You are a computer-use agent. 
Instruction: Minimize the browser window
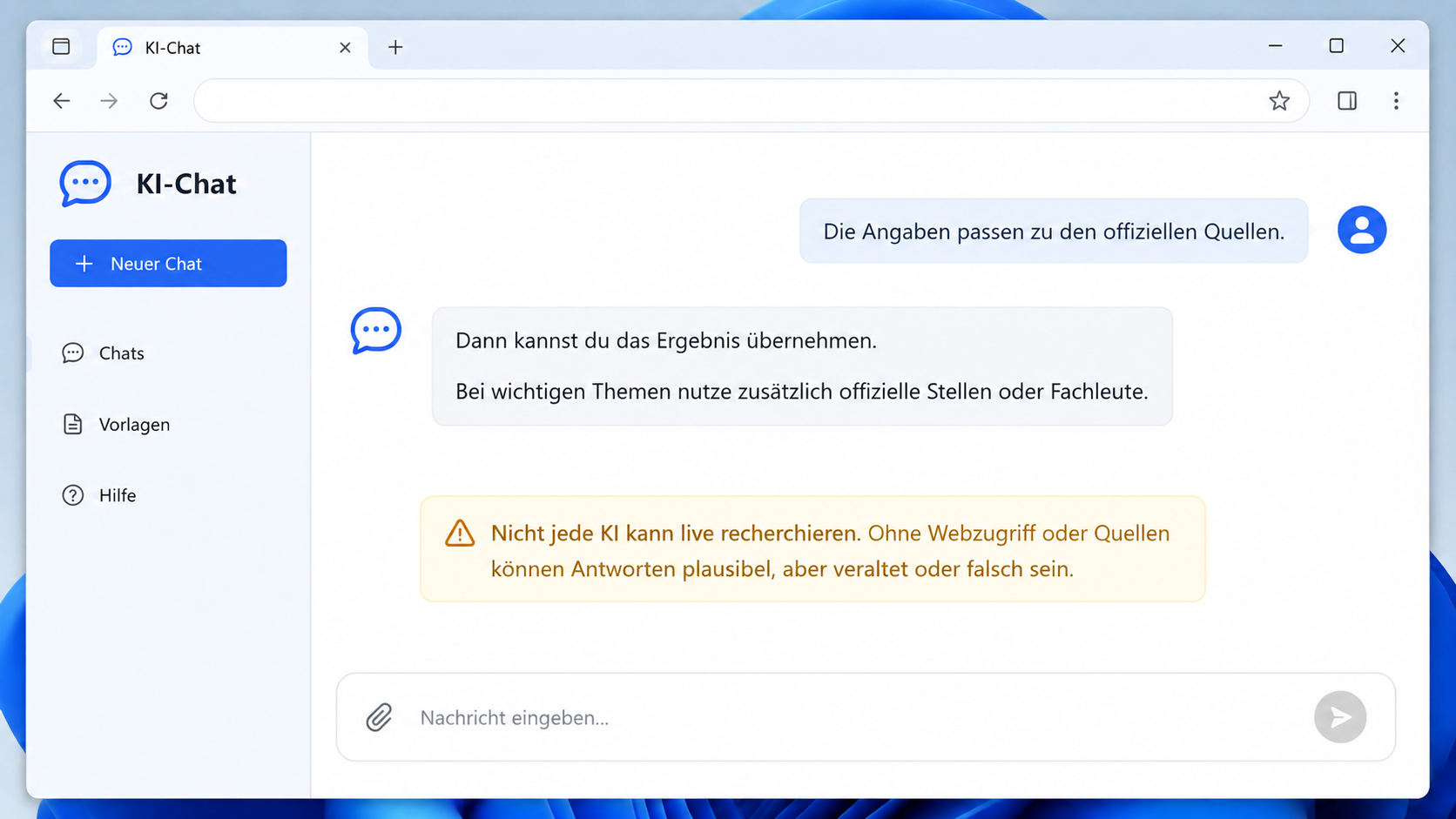pos(1276,45)
